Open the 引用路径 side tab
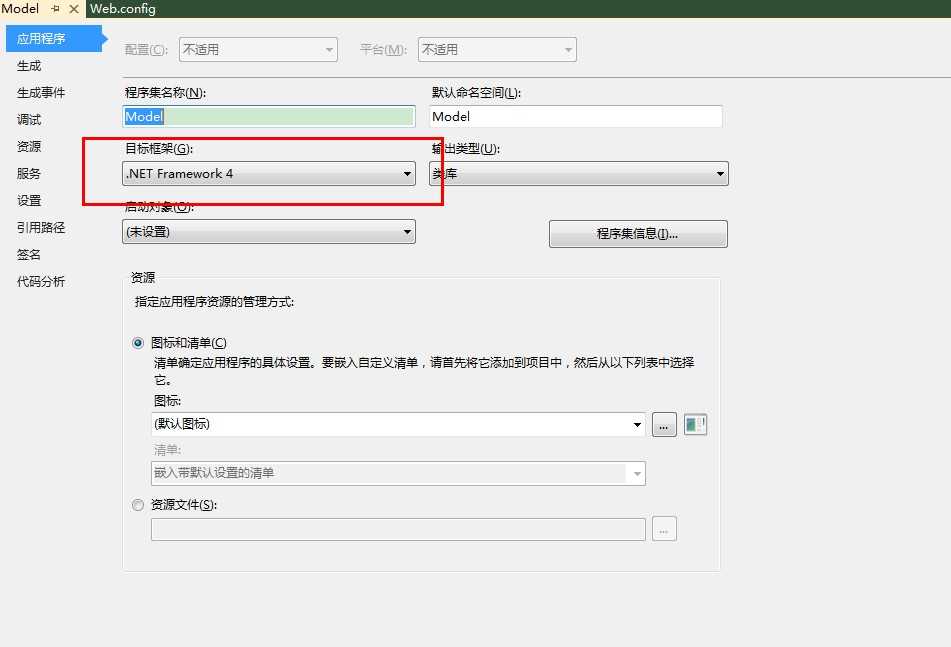 point(41,227)
